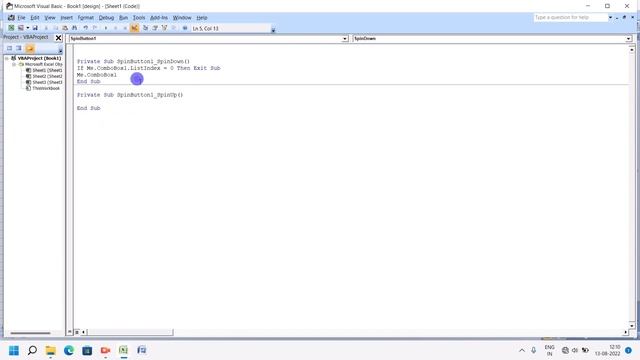The width and height of the screenshot is (640, 360).
Task: Click View Object icon in Project pane
Action: click(x=19, y=48)
